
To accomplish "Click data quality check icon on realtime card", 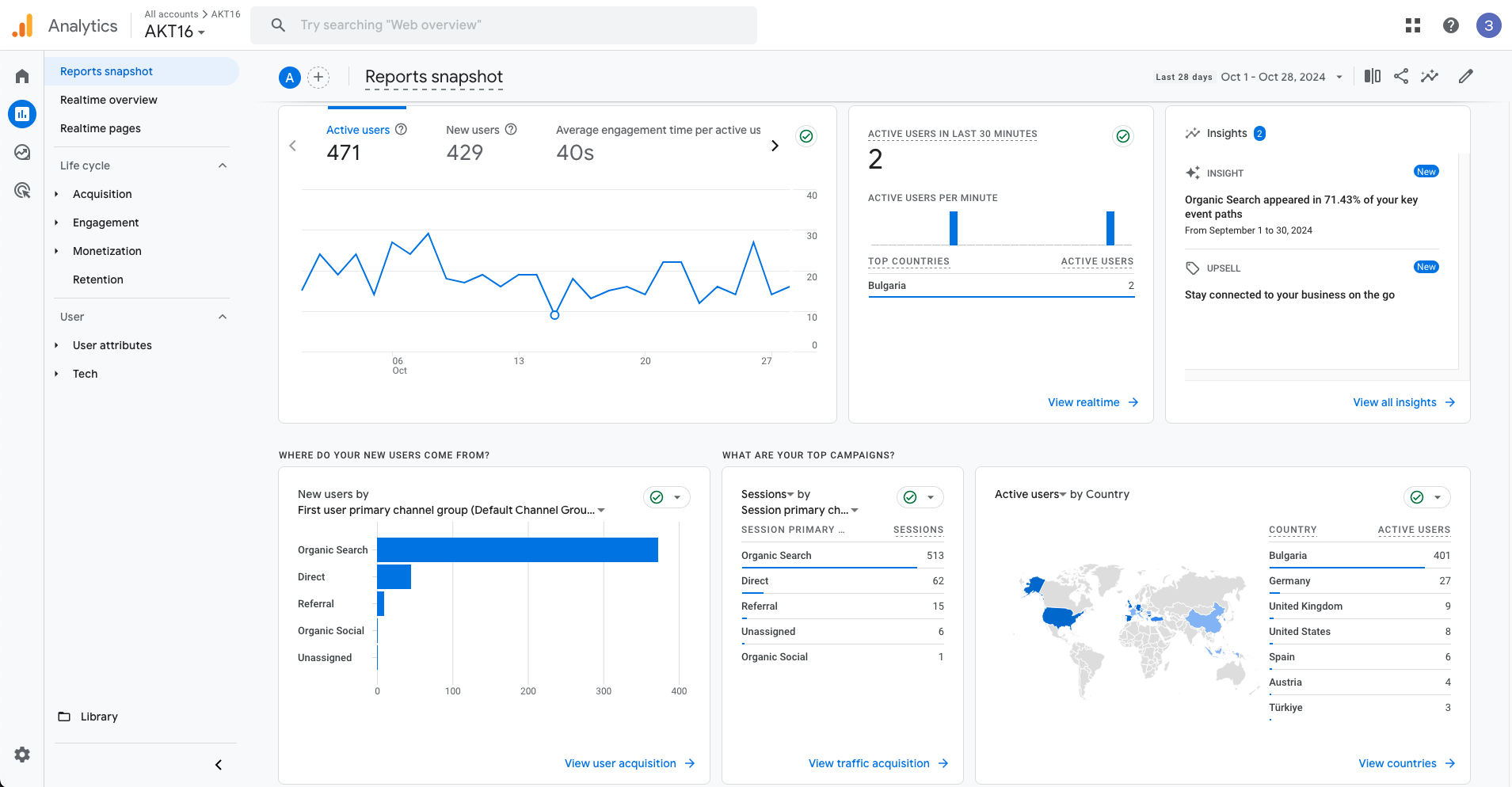I will coord(1123,136).
